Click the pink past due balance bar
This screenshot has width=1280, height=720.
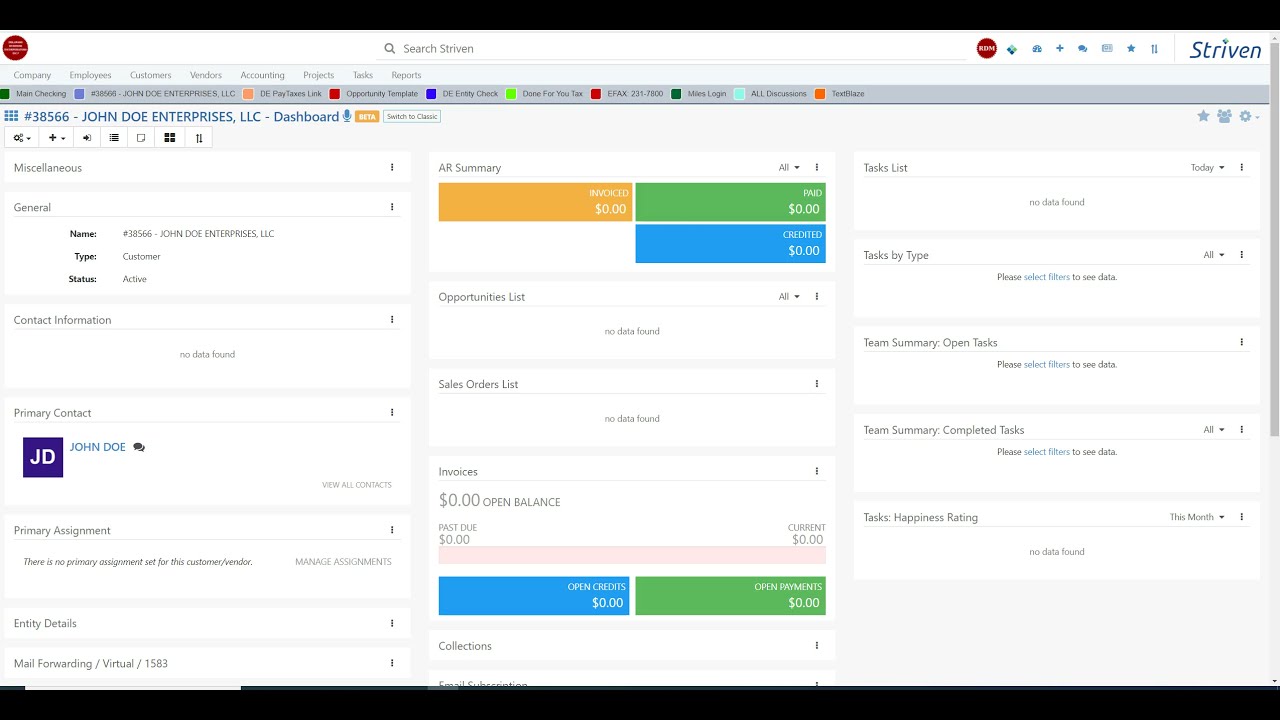tap(632, 555)
